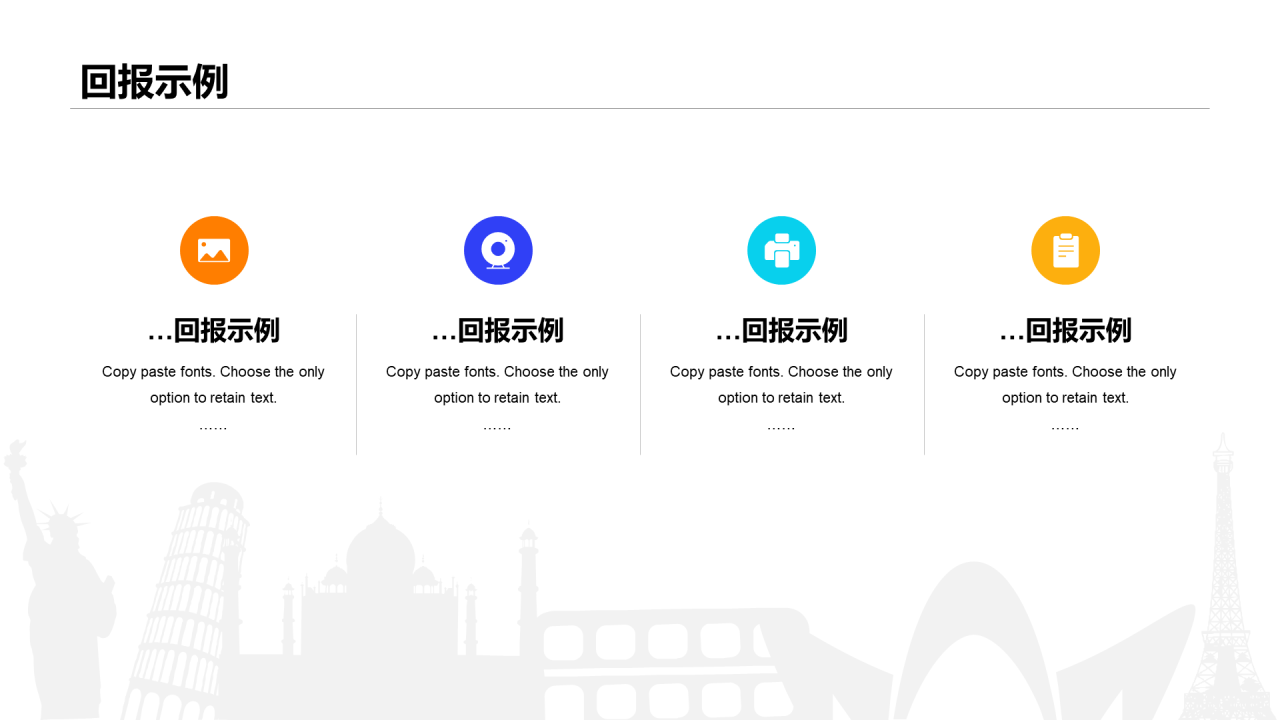This screenshot has width=1280, height=720.
Task: Click the orange picture icon circle
Action: pyautogui.click(x=214, y=250)
